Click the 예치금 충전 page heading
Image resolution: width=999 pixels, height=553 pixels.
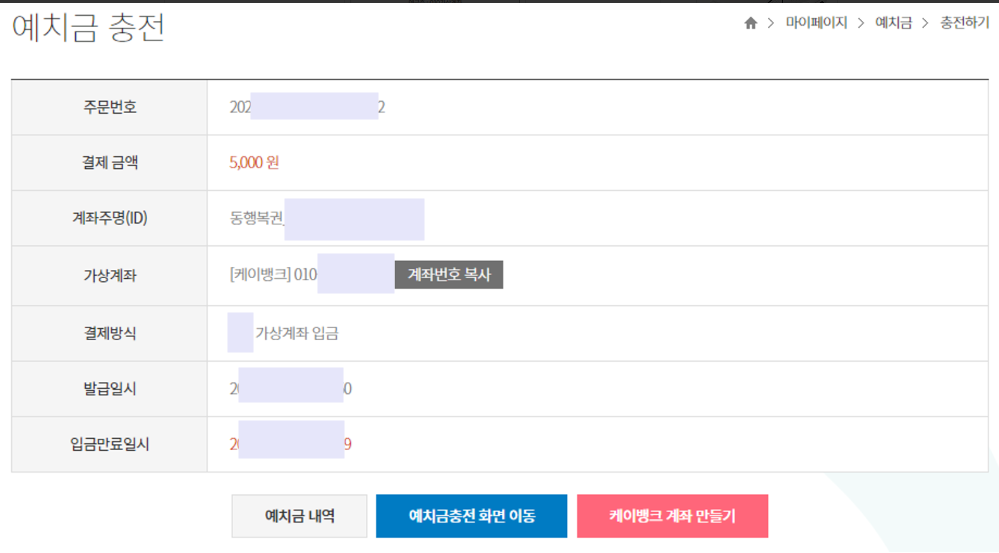[89, 28]
